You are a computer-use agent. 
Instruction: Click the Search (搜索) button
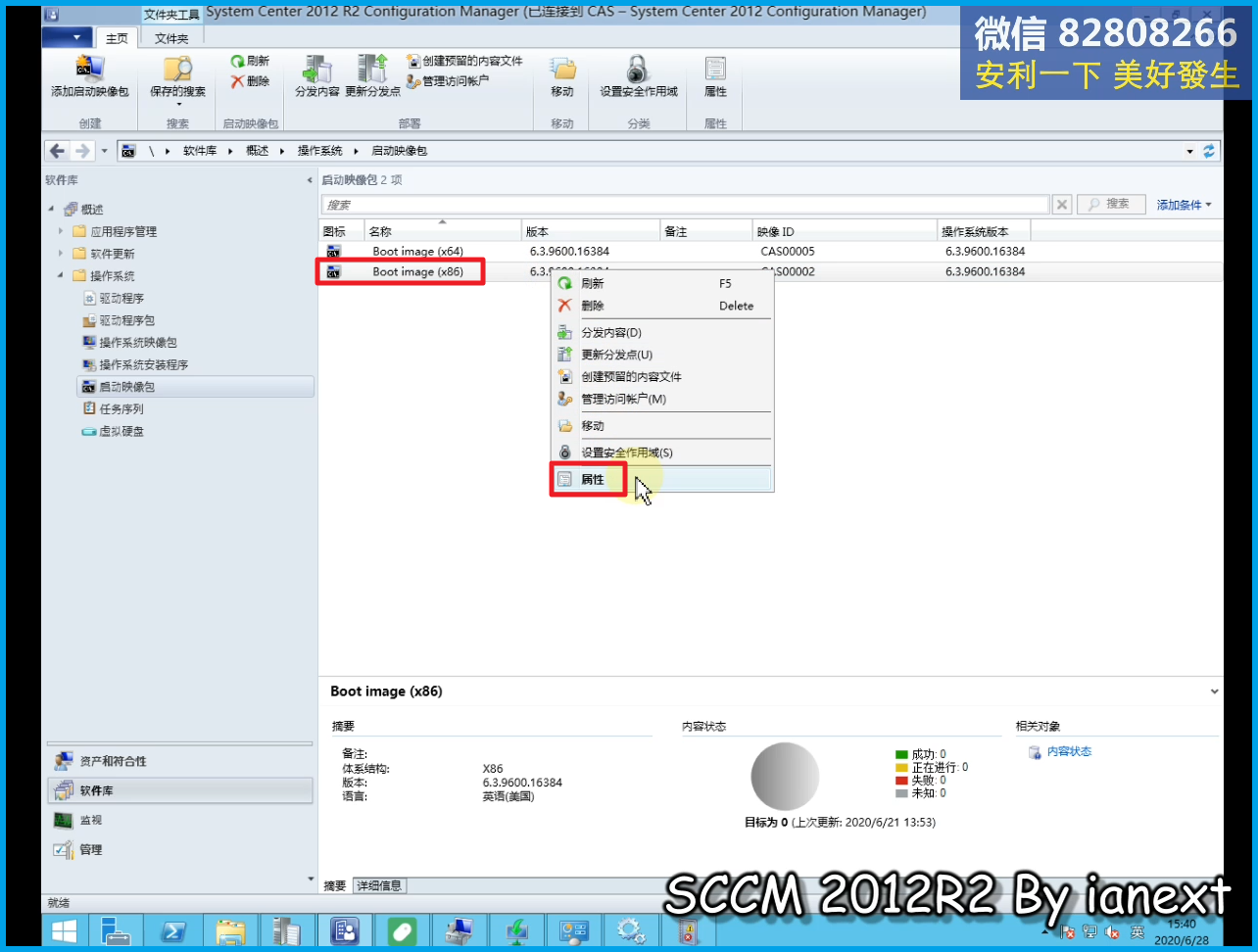click(x=1111, y=204)
